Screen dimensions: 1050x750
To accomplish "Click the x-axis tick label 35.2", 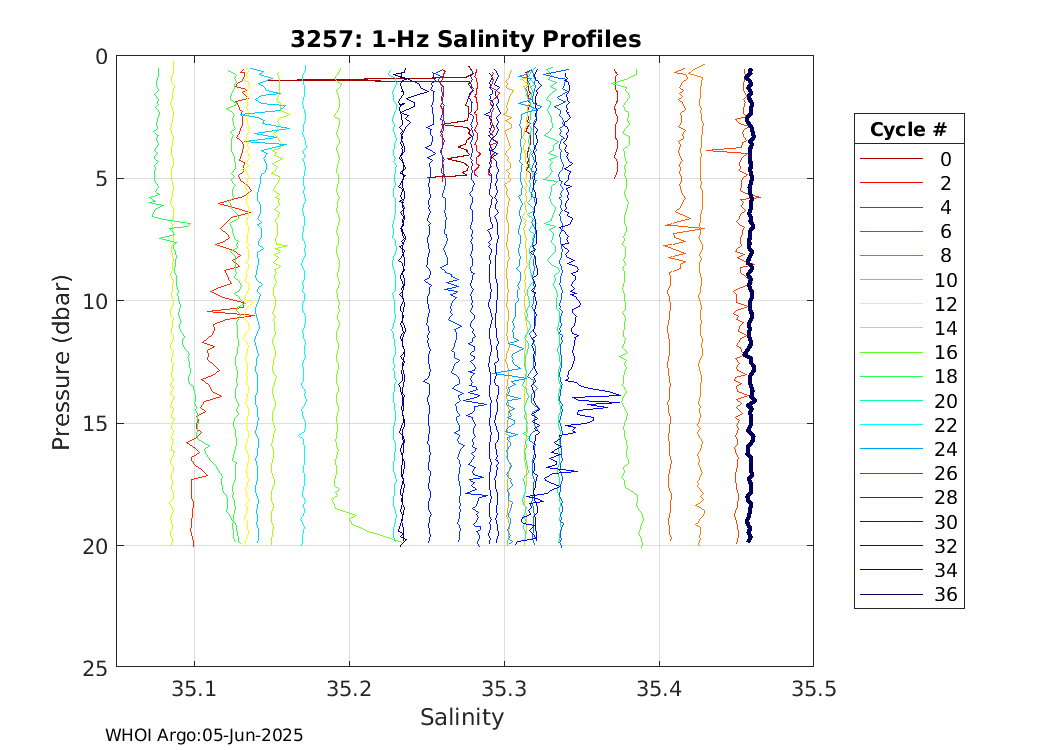I will (349, 688).
